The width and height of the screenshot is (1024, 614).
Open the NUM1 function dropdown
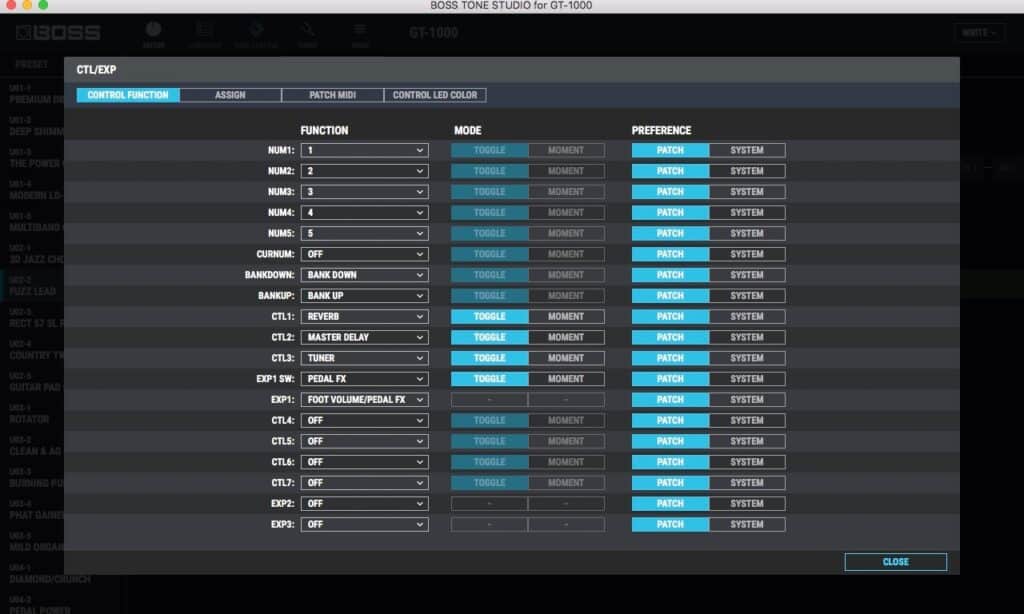click(364, 150)
